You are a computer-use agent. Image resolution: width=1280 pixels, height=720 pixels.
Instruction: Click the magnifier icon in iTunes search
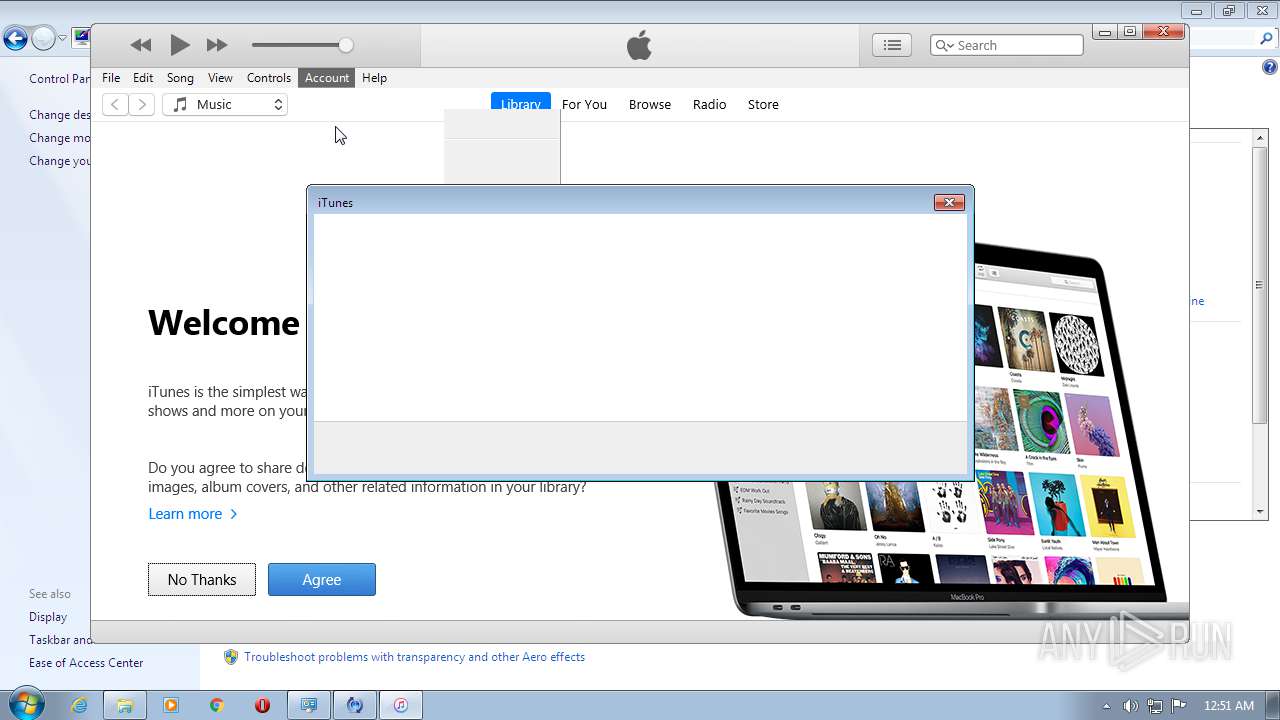pyautogui.click(x=943, y=45)
